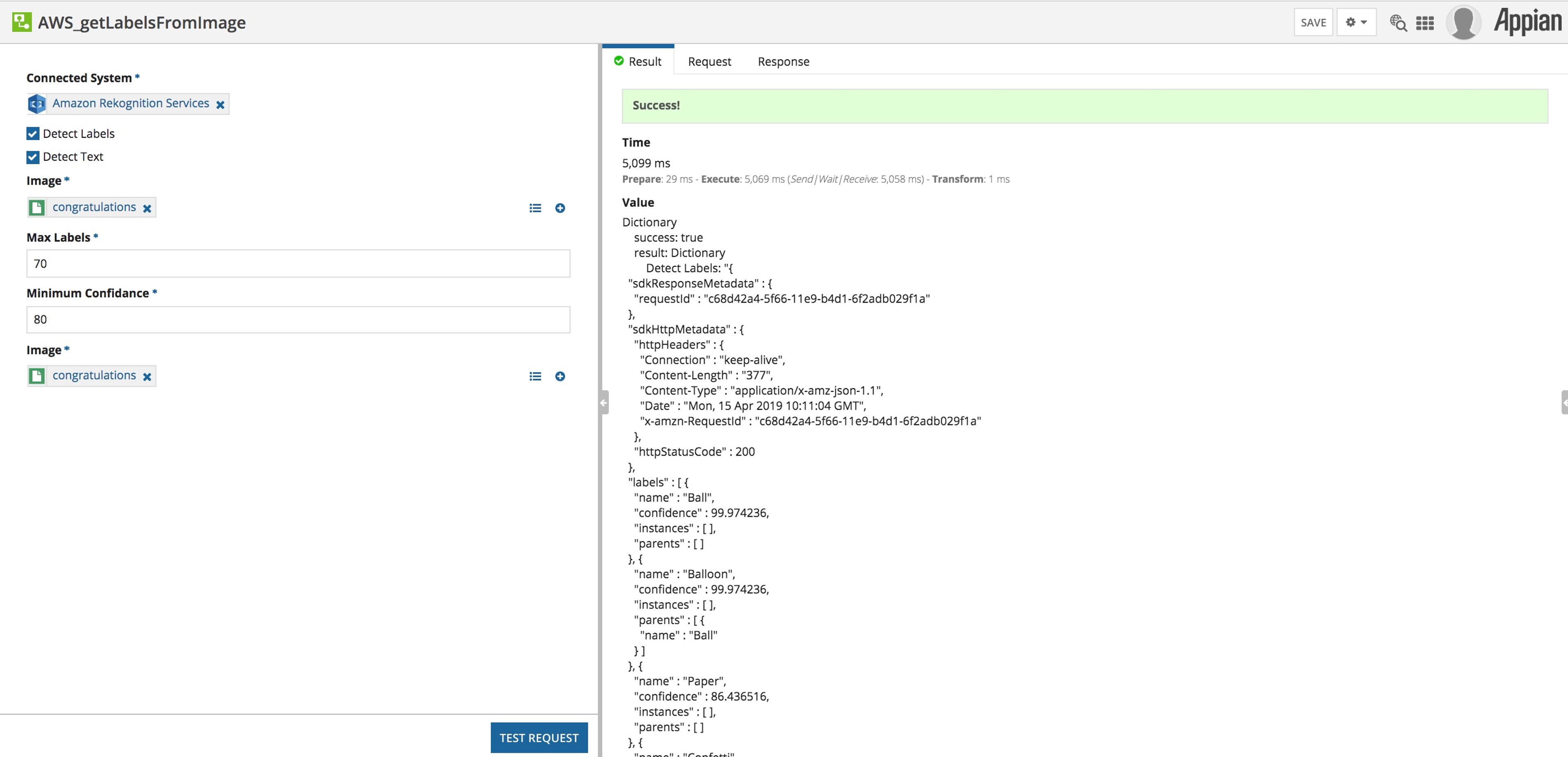Viewport: 1568px width, 757px height.
Task: Open the second congratulations image document link
Action: (x=94, y=376)
